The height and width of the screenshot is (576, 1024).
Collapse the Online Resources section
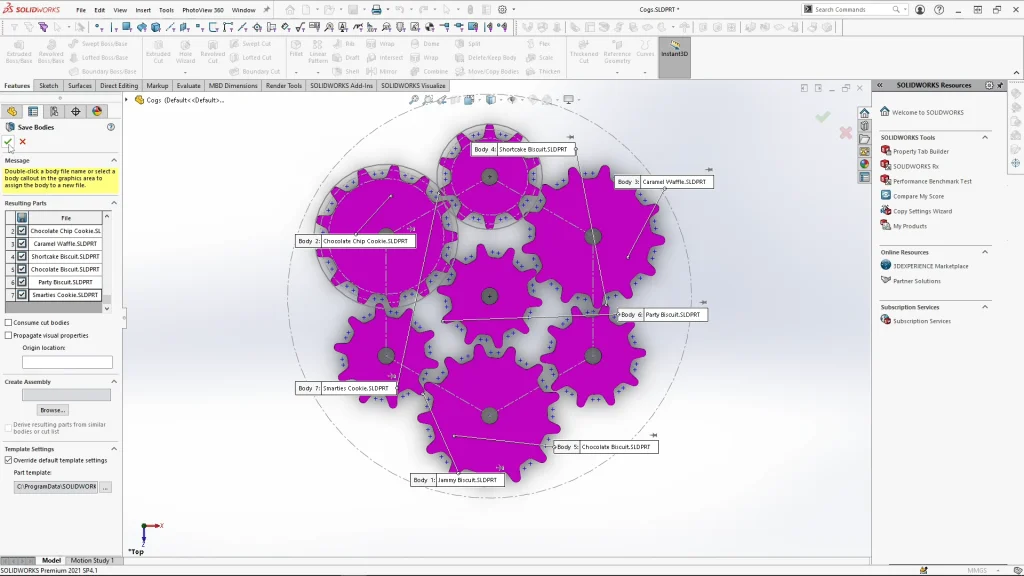984,252
